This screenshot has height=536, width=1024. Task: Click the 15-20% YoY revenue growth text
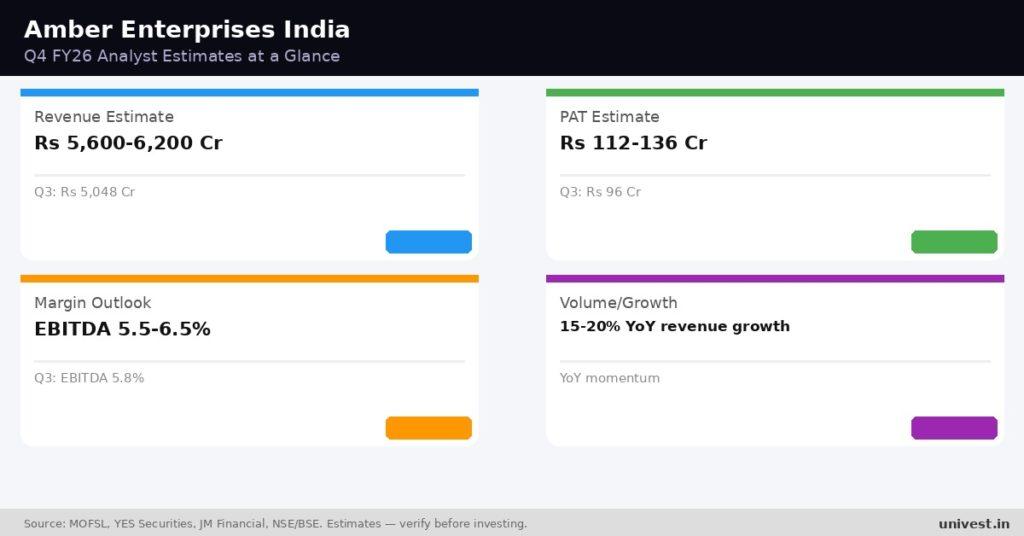(675, 326)
